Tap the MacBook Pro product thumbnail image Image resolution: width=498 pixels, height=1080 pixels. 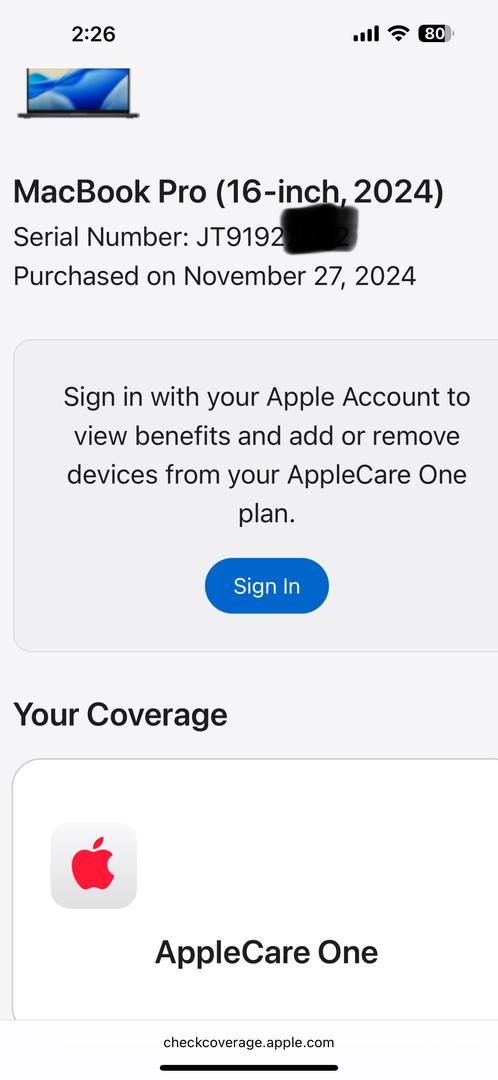tap(79, 93)
